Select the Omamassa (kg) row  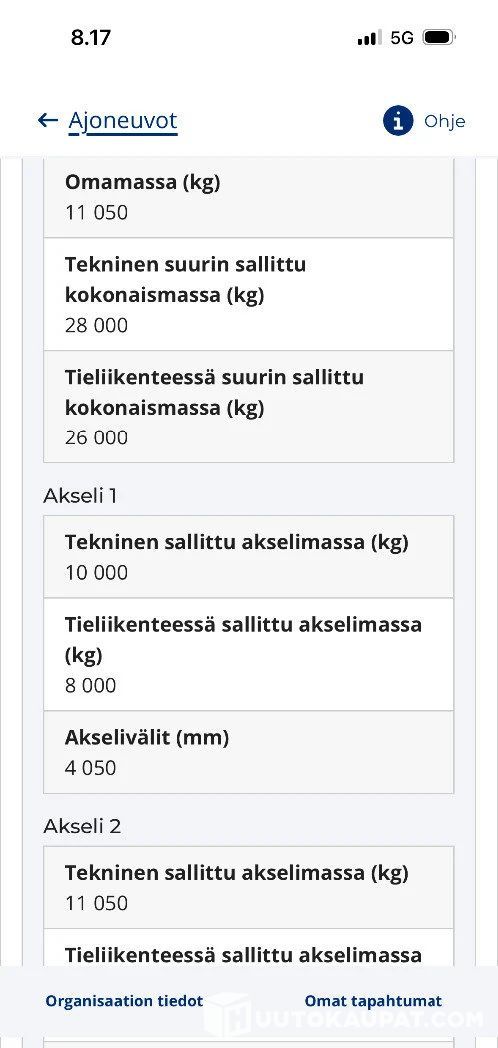coord(249,199)
